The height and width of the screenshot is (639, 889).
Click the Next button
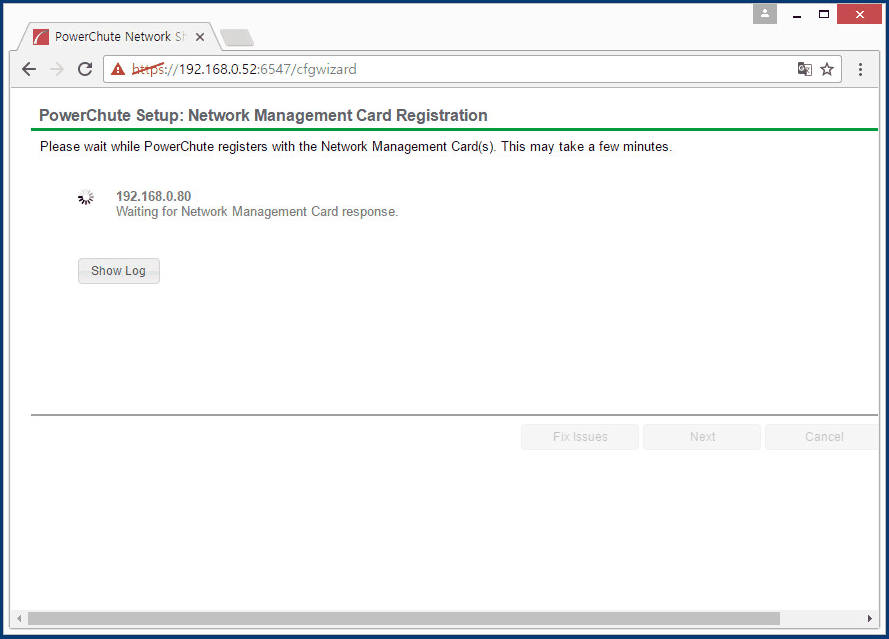pyautogui.click(x=702, y=437)
